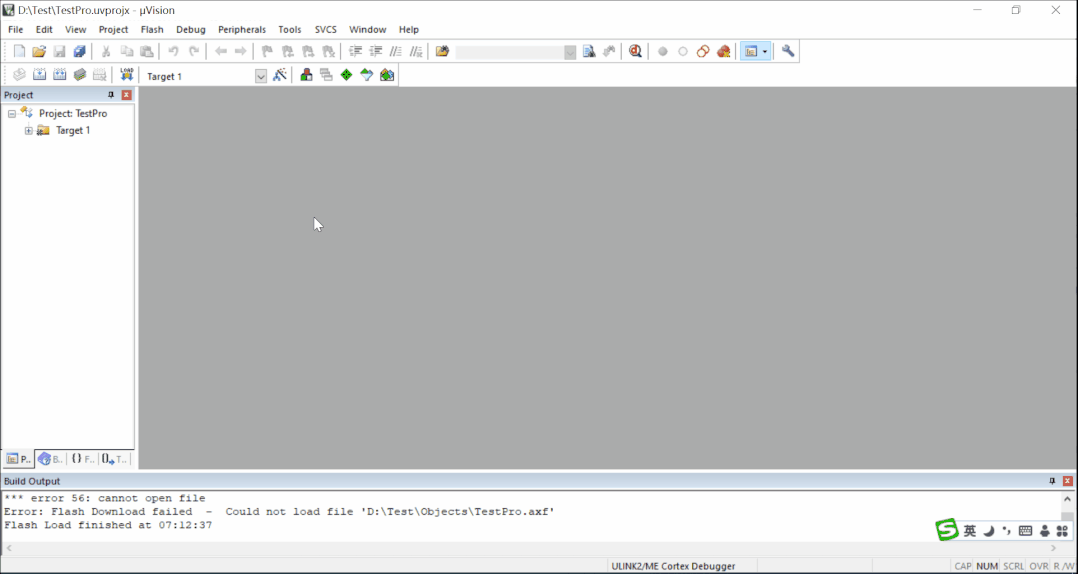This screenshot has width=1078, height=574.
Task: Build target files
Action: pos(40,75)
